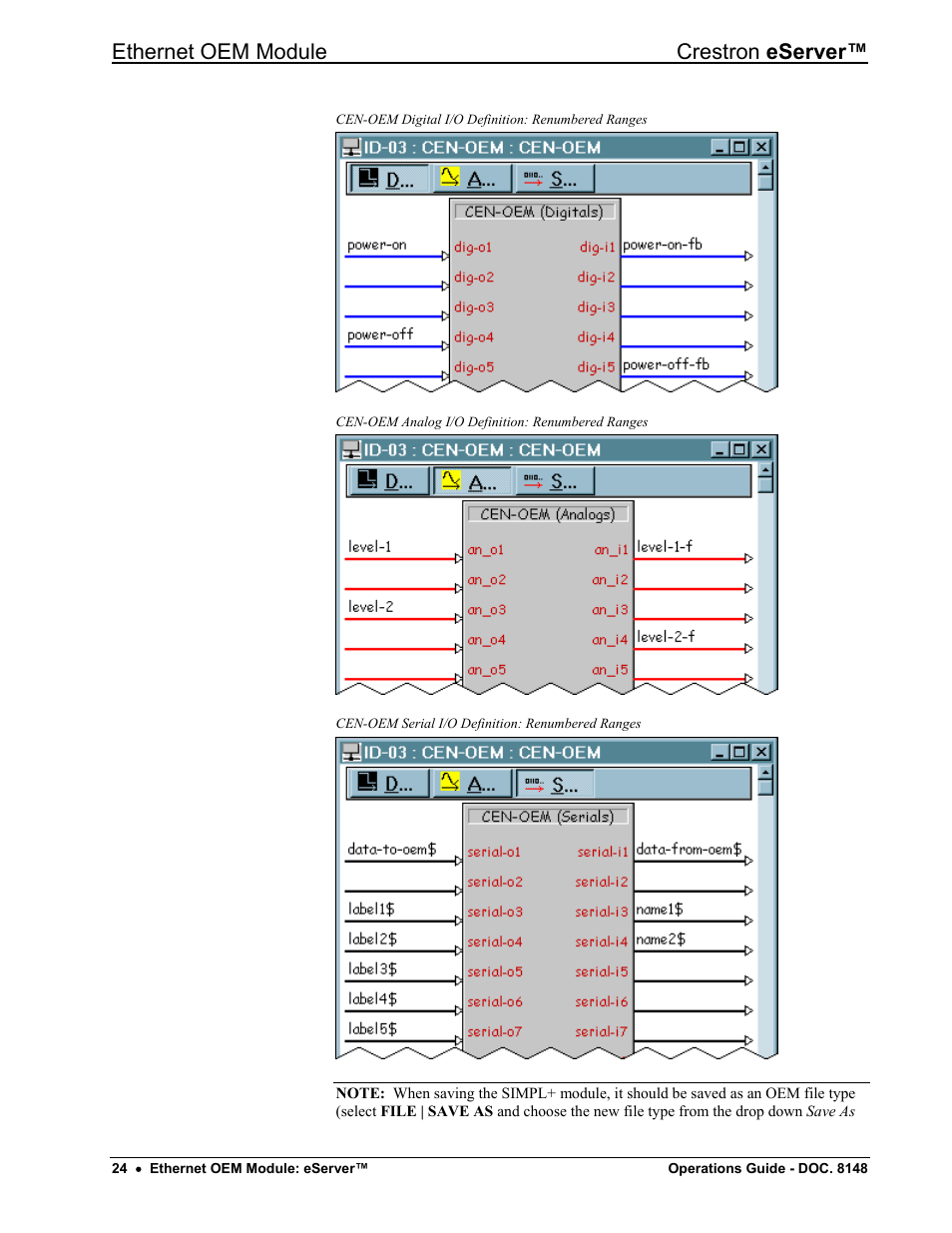The image size is (952, 1233).
Task: Minimize the Digitals CEN-OEM window
Action: click(x=719, y=147)
